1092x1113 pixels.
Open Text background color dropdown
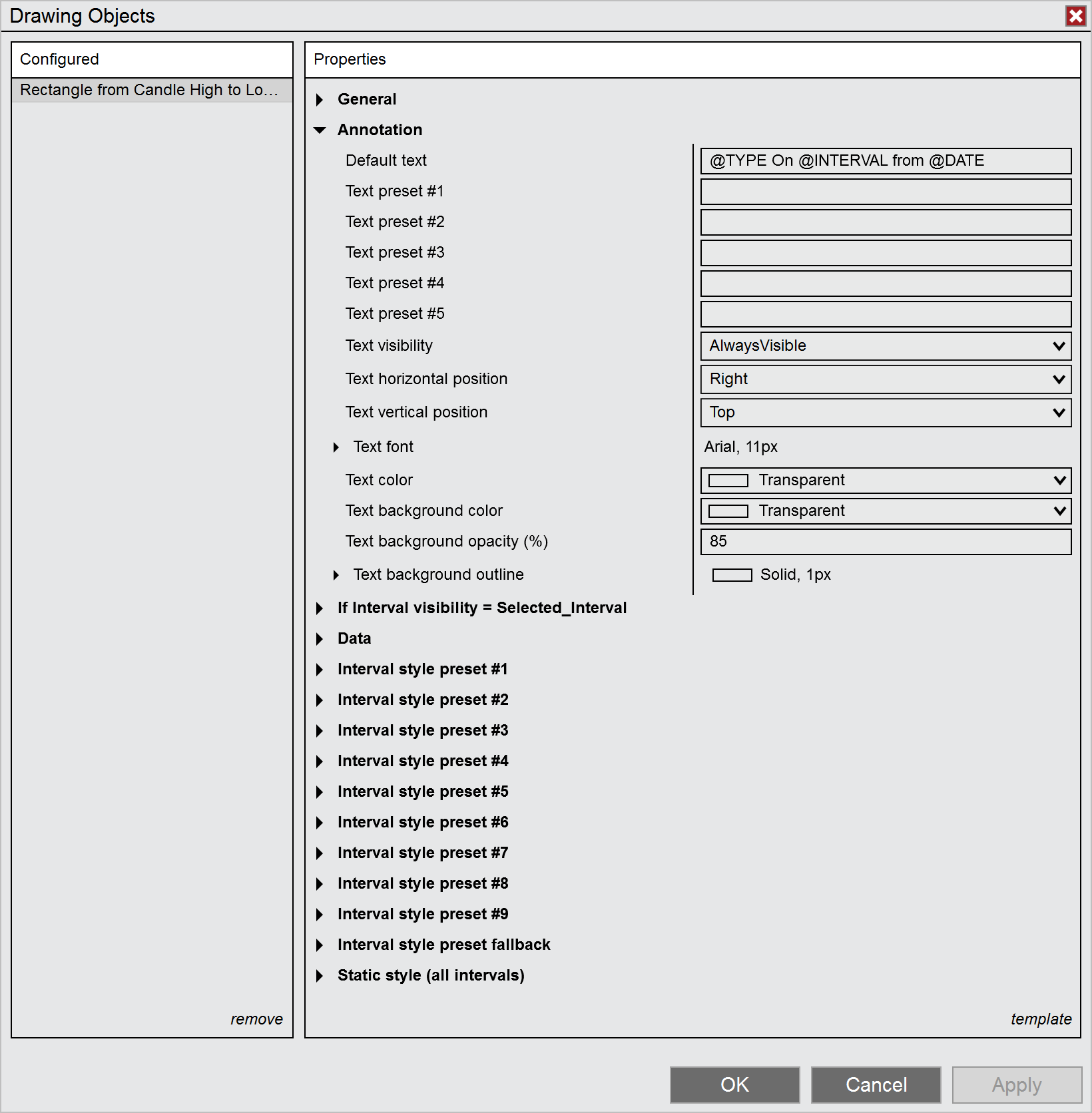(x=886, y=511)
